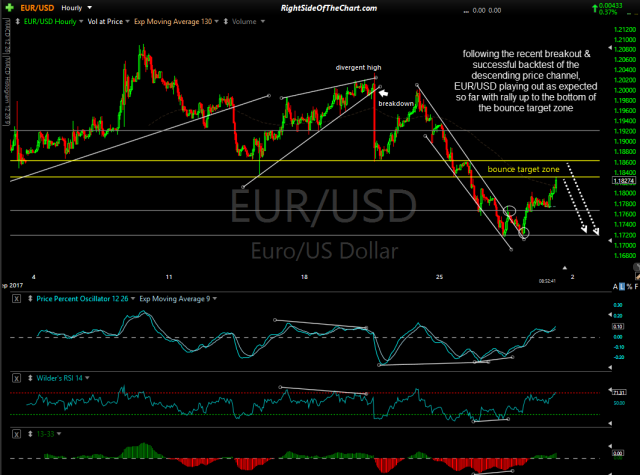Click the scale arrow near the 1.17000 price label
The image size is (640, 475).
click(x=610, y=241)
